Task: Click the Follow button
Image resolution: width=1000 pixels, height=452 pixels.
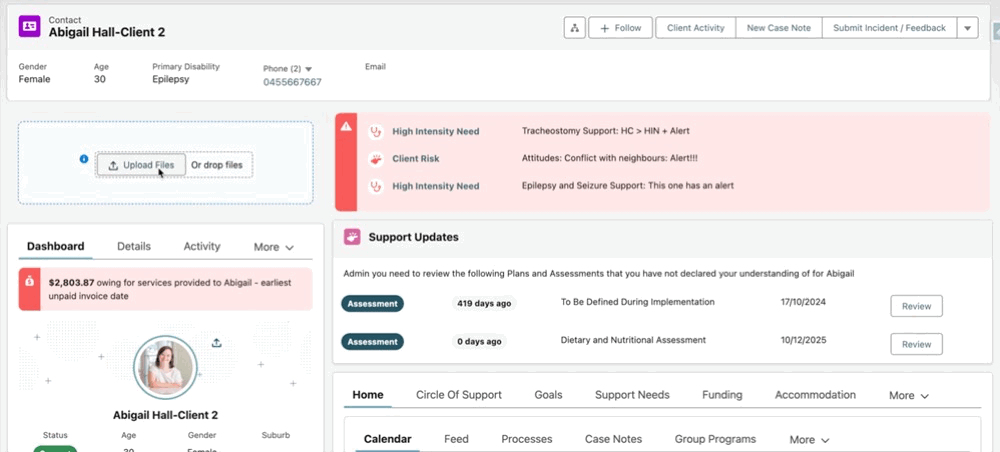Action: (x=620, y=28)
